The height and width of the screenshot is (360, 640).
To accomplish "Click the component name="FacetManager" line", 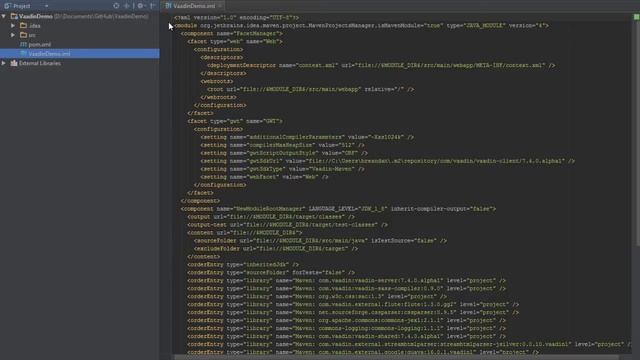I will coord(231,33).
